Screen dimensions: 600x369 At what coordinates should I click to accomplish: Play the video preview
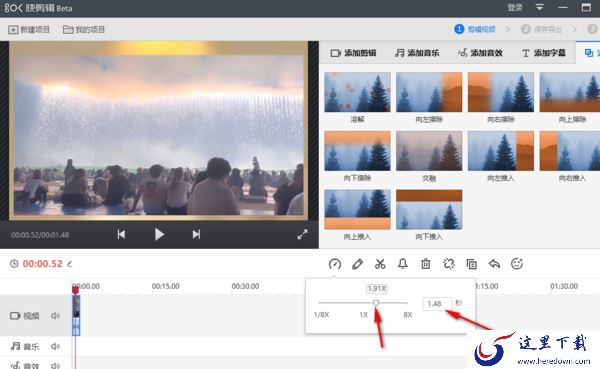coord(159,234)
